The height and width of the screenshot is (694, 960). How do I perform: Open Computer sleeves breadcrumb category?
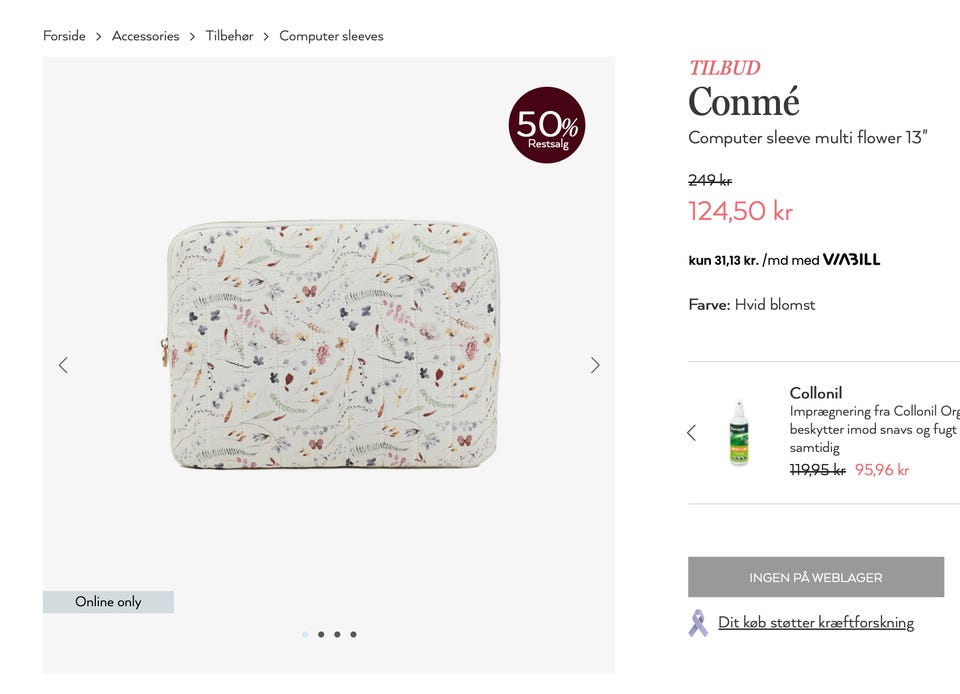click(331, 36)
